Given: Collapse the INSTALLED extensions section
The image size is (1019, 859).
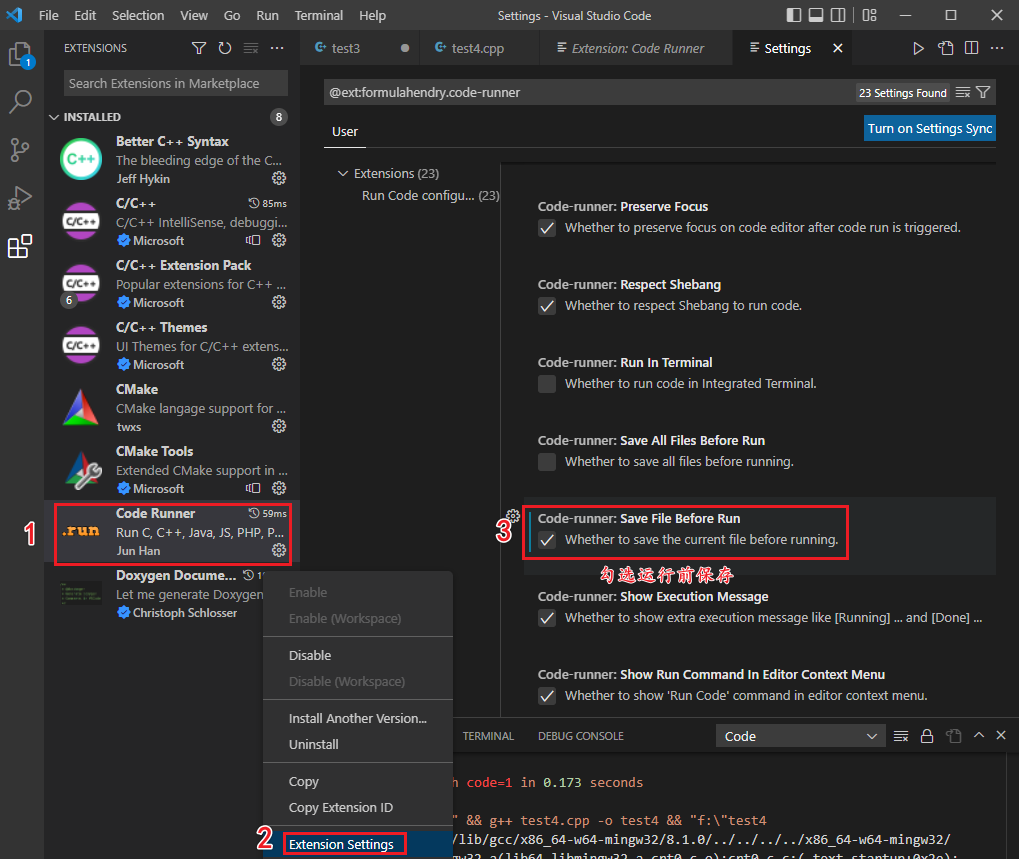Looking at the screenshot, I should [x=54, y=117].
